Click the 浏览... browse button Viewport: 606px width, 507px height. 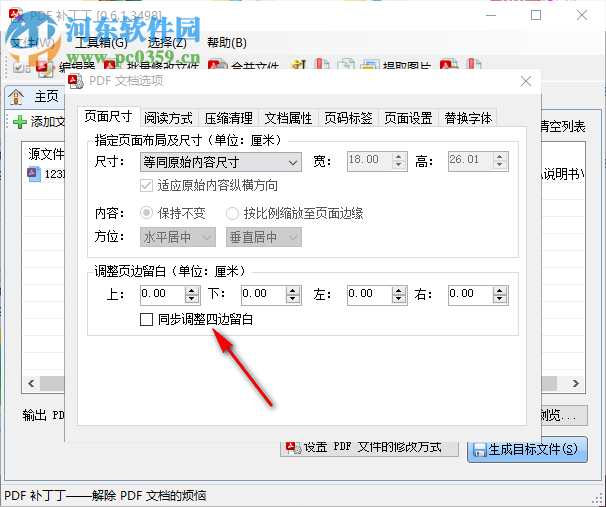(563, 415)
